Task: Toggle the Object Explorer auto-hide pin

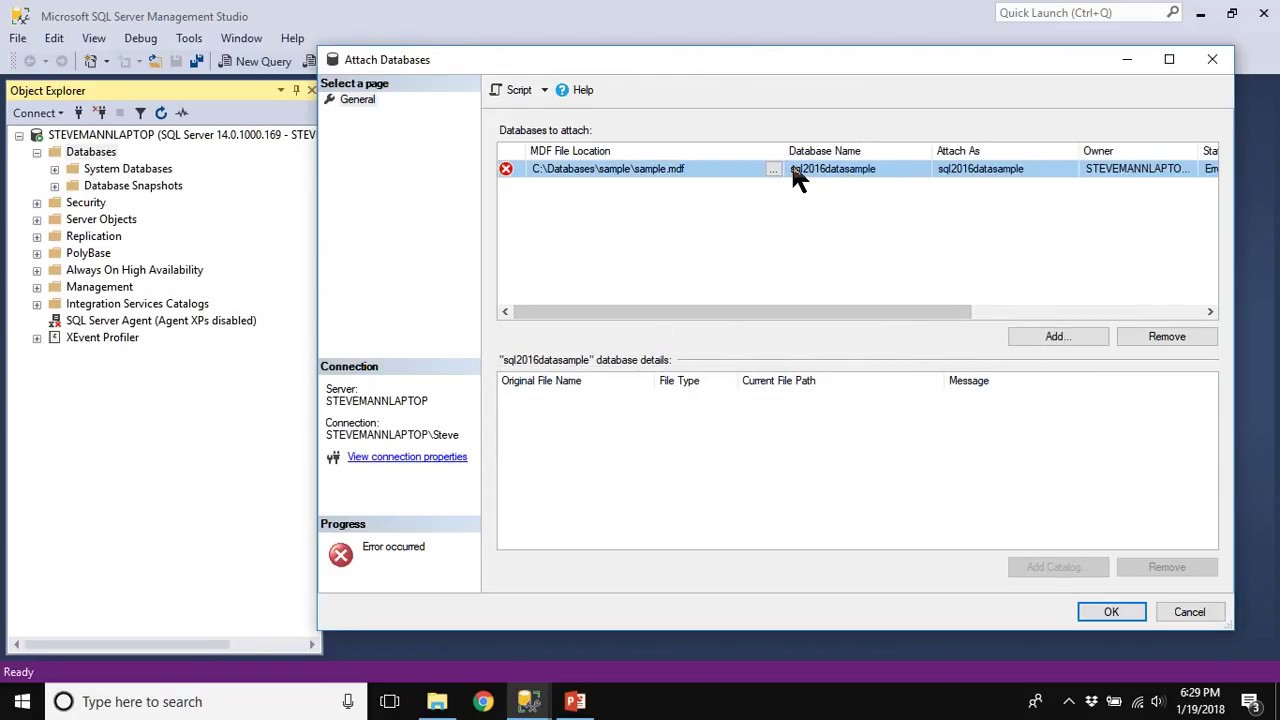Action: point(296,90)
